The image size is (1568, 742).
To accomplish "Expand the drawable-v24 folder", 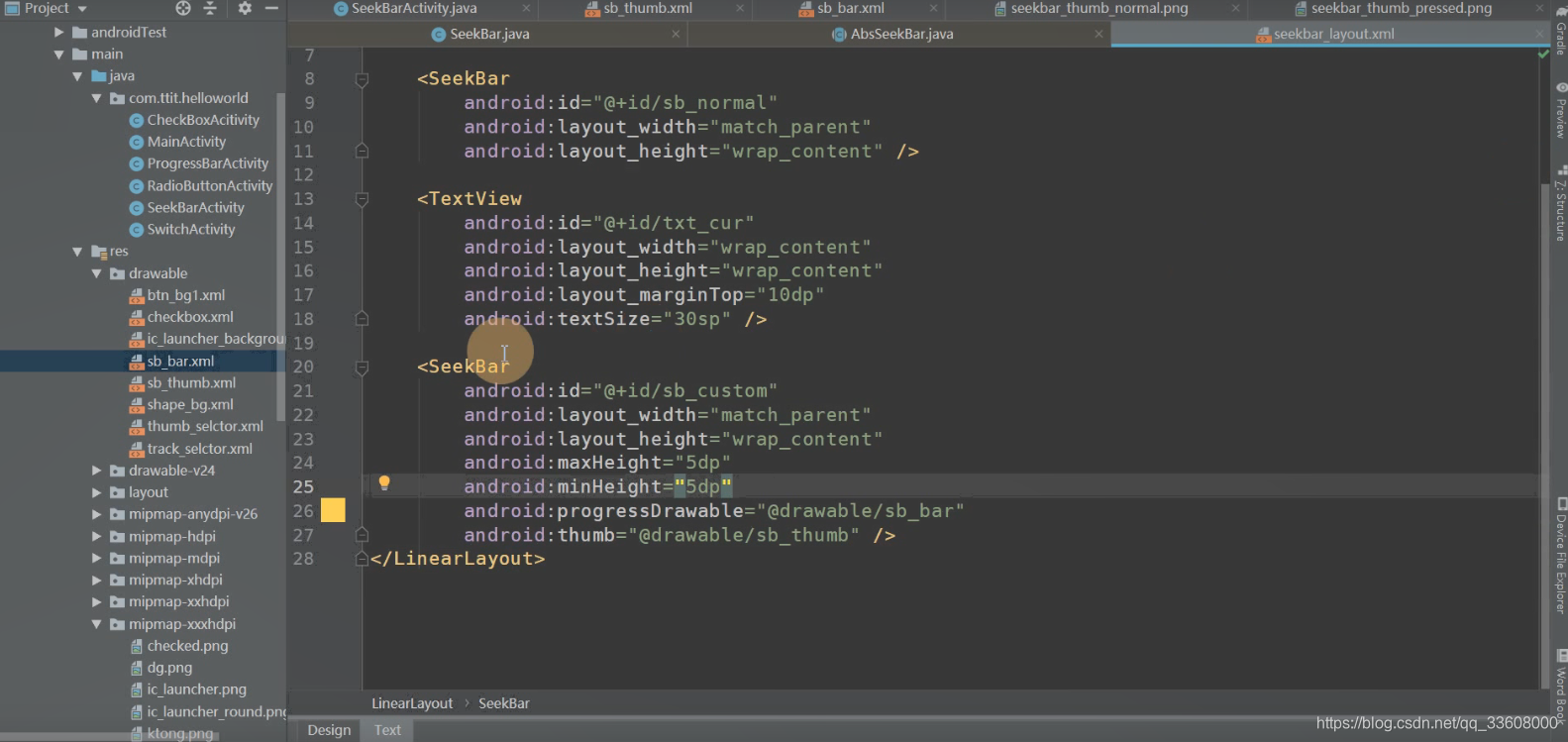I will [x=96, y=471].
